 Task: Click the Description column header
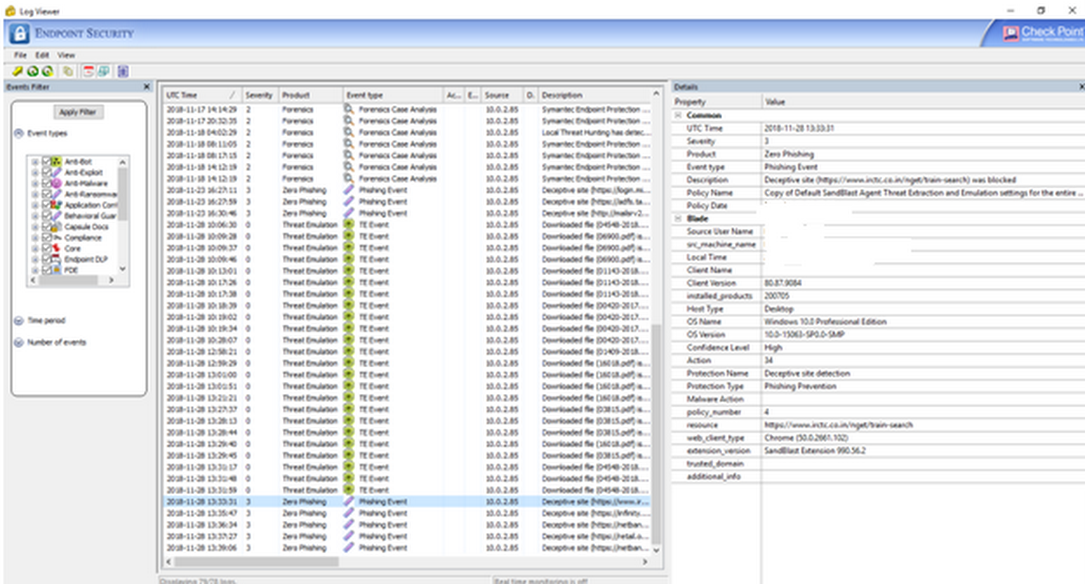click(594, 95)
